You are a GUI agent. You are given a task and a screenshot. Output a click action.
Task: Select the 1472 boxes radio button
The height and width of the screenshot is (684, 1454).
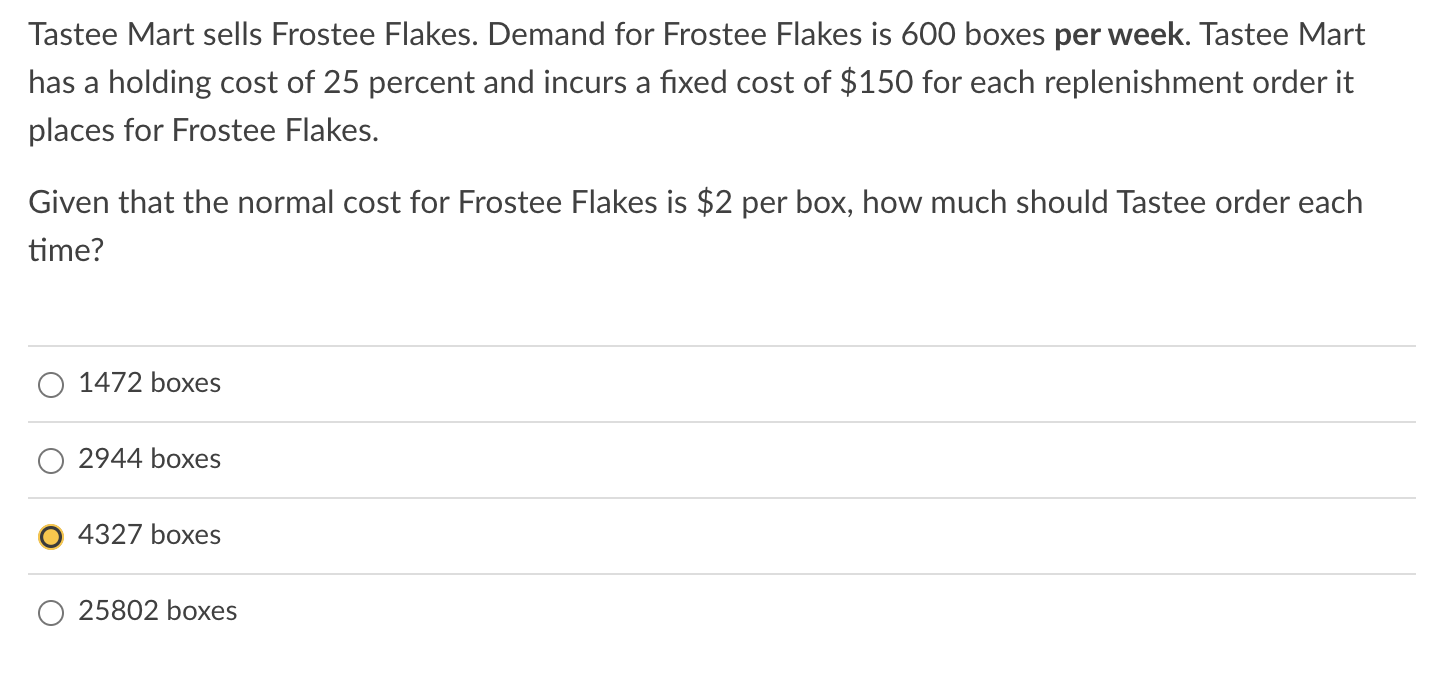[50, 385]
